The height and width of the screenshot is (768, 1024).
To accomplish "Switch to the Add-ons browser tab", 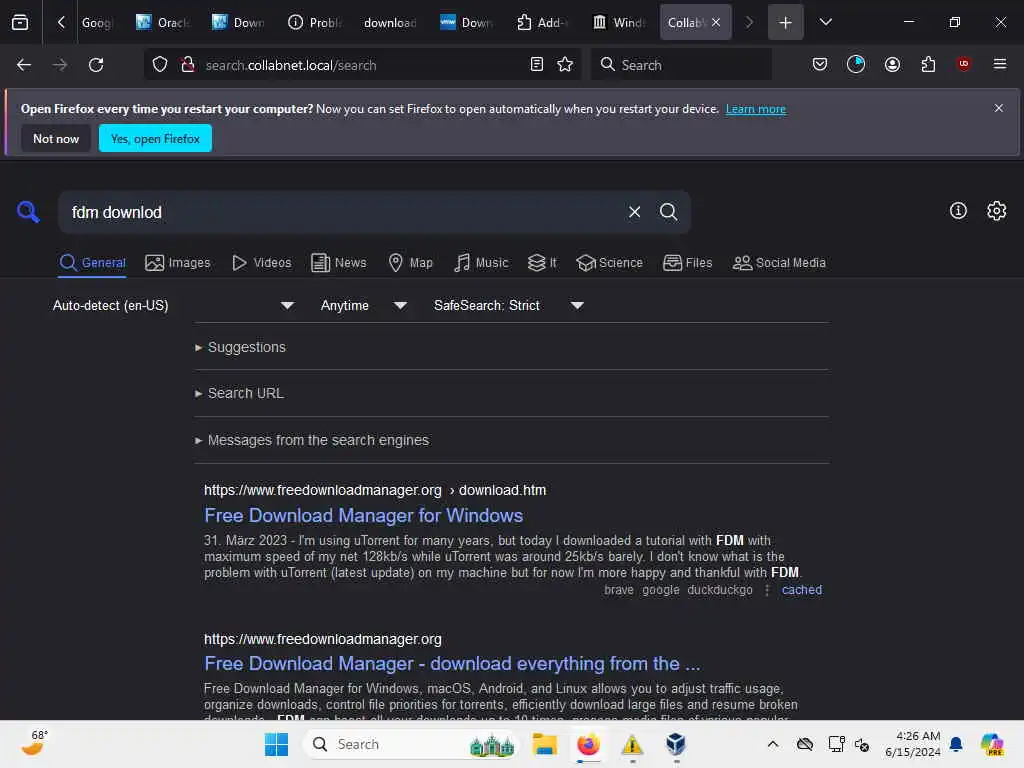I will tap(543, 22).
